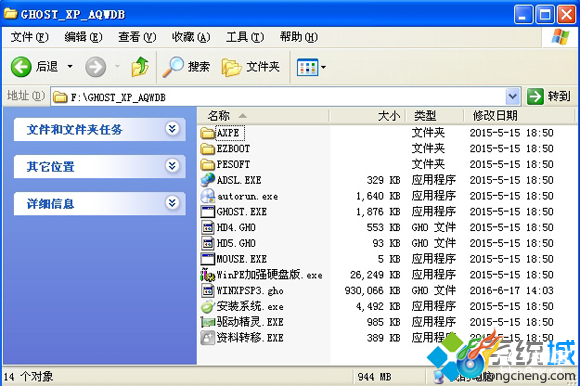Open the Back history dropdown arrow

click(x=70, y=67)
